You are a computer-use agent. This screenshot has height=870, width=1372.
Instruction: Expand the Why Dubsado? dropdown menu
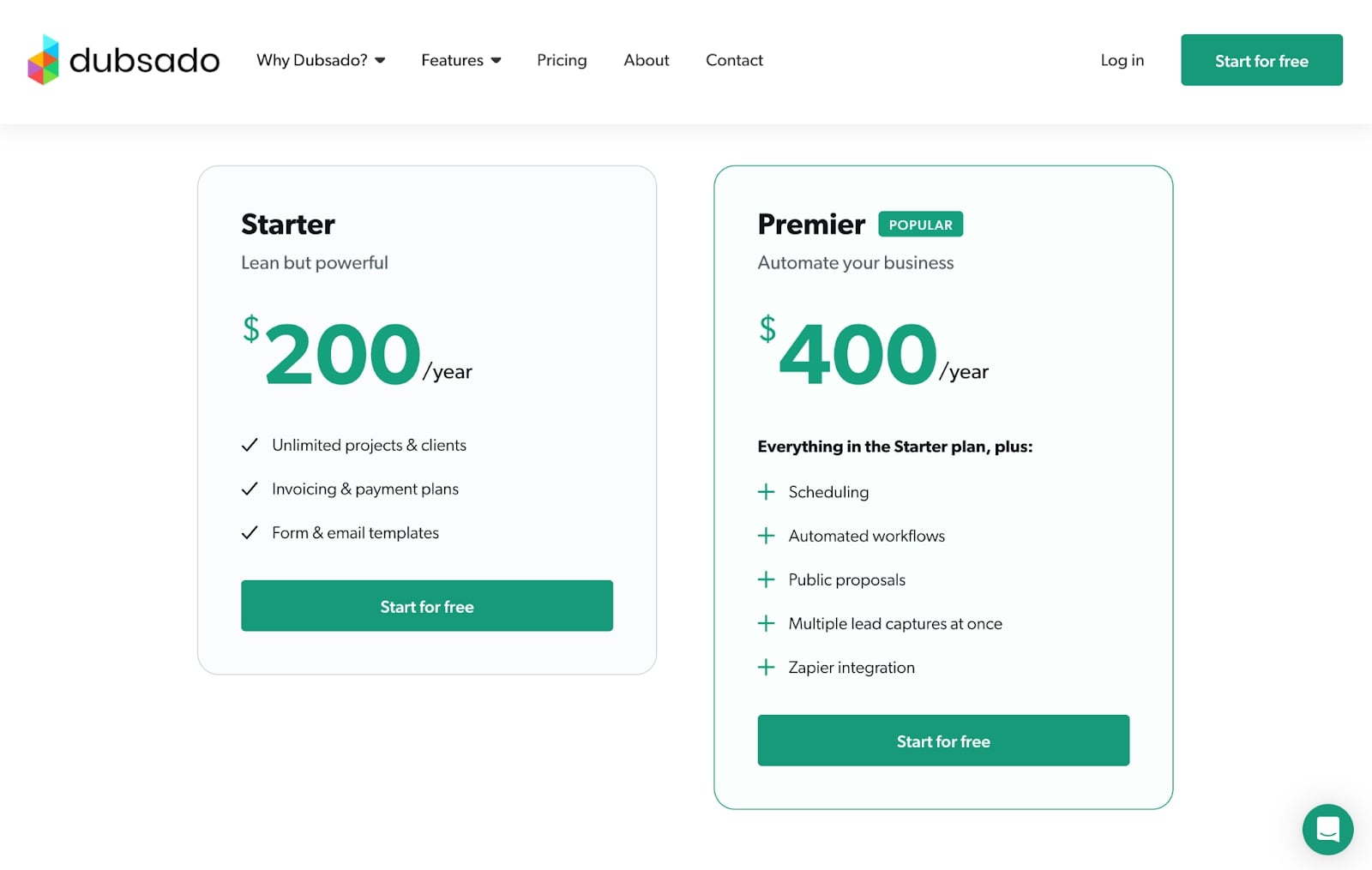tap(321, 60)
